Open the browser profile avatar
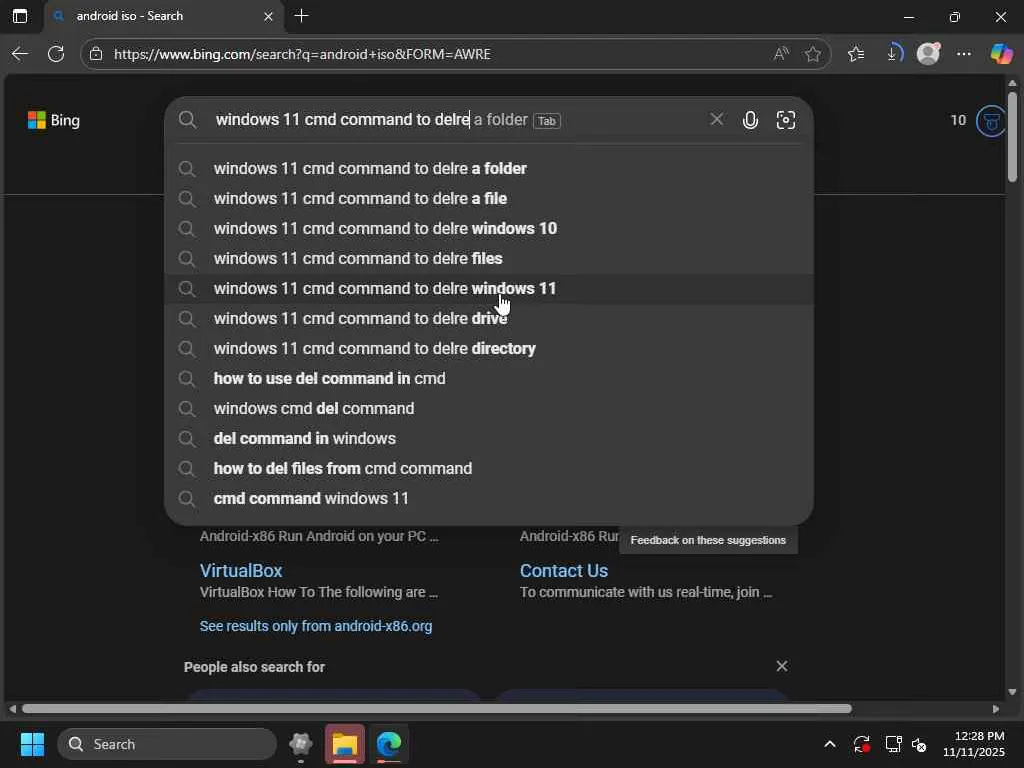1024x768 pixels. point(928,54)
